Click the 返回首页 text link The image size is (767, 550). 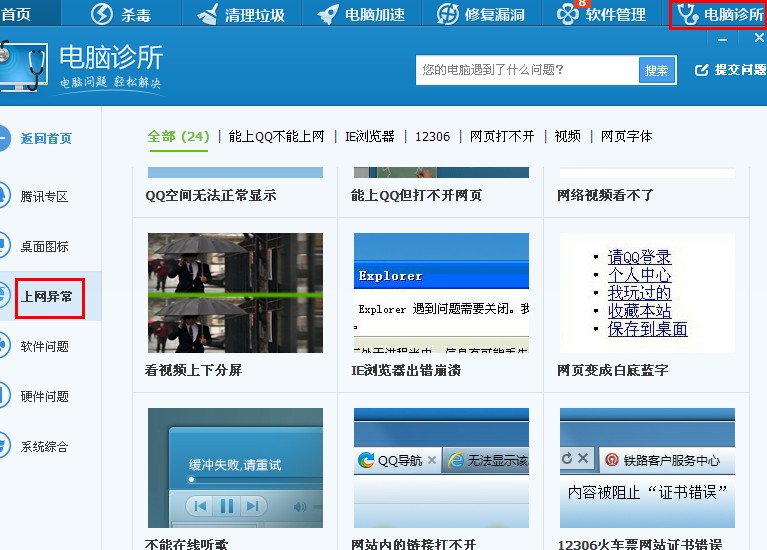pyautogui.click(x=46, y=138)
